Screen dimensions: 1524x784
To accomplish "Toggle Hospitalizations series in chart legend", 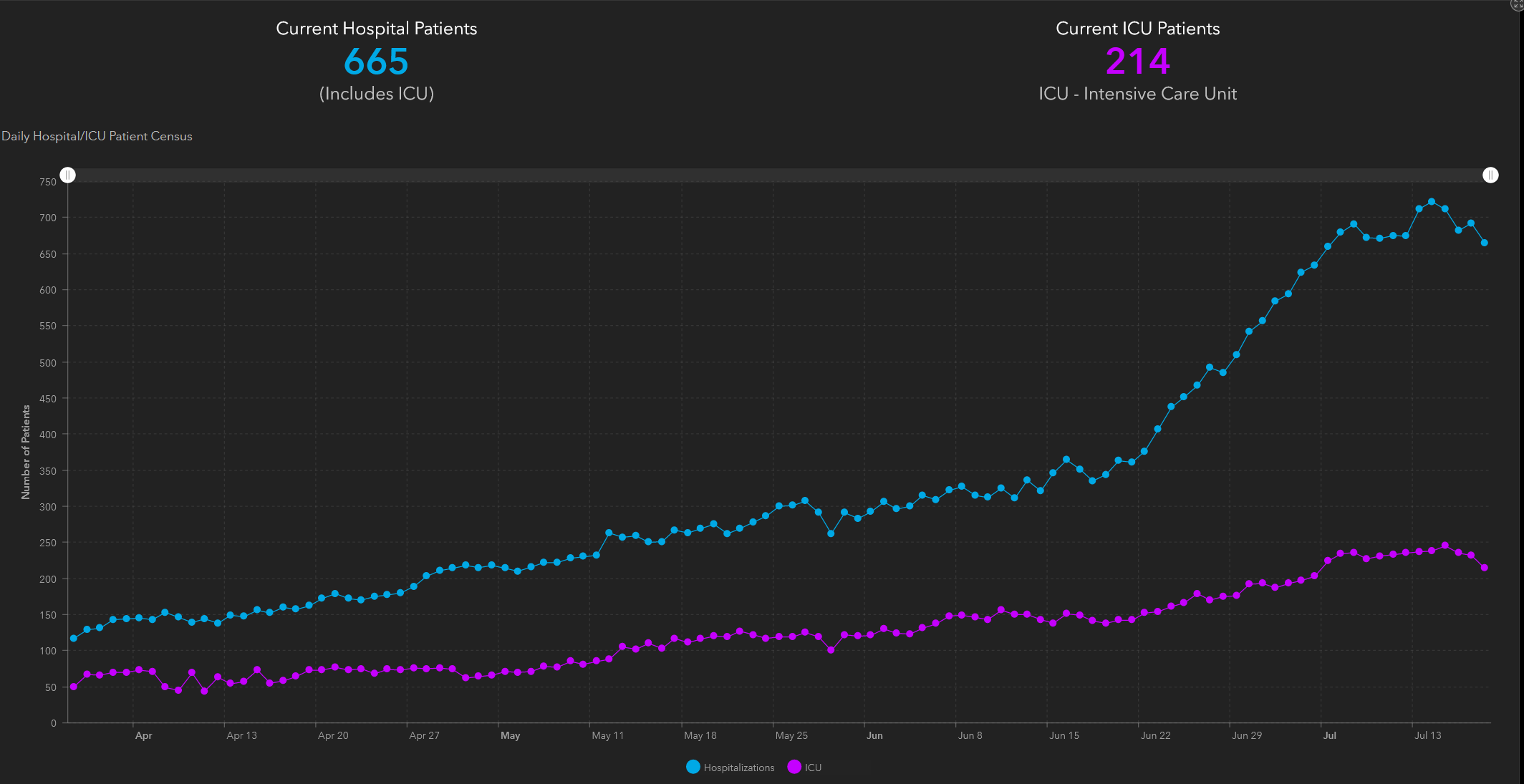I will 730,767.
